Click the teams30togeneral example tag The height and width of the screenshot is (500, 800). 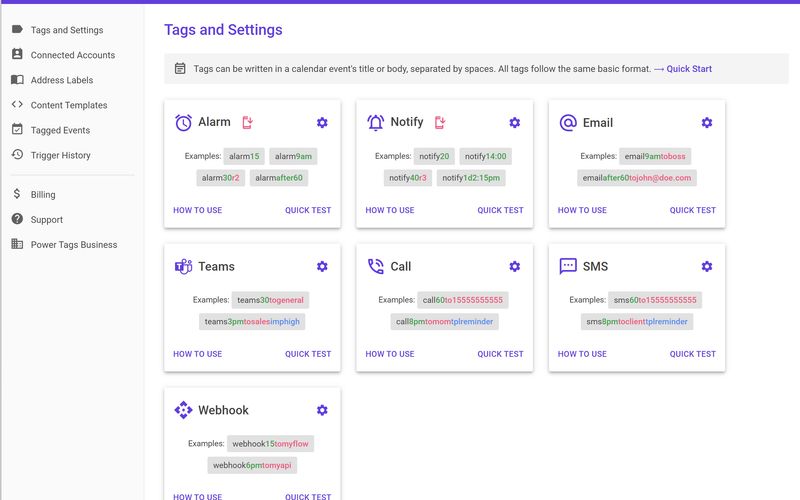[x=270, y=300]
